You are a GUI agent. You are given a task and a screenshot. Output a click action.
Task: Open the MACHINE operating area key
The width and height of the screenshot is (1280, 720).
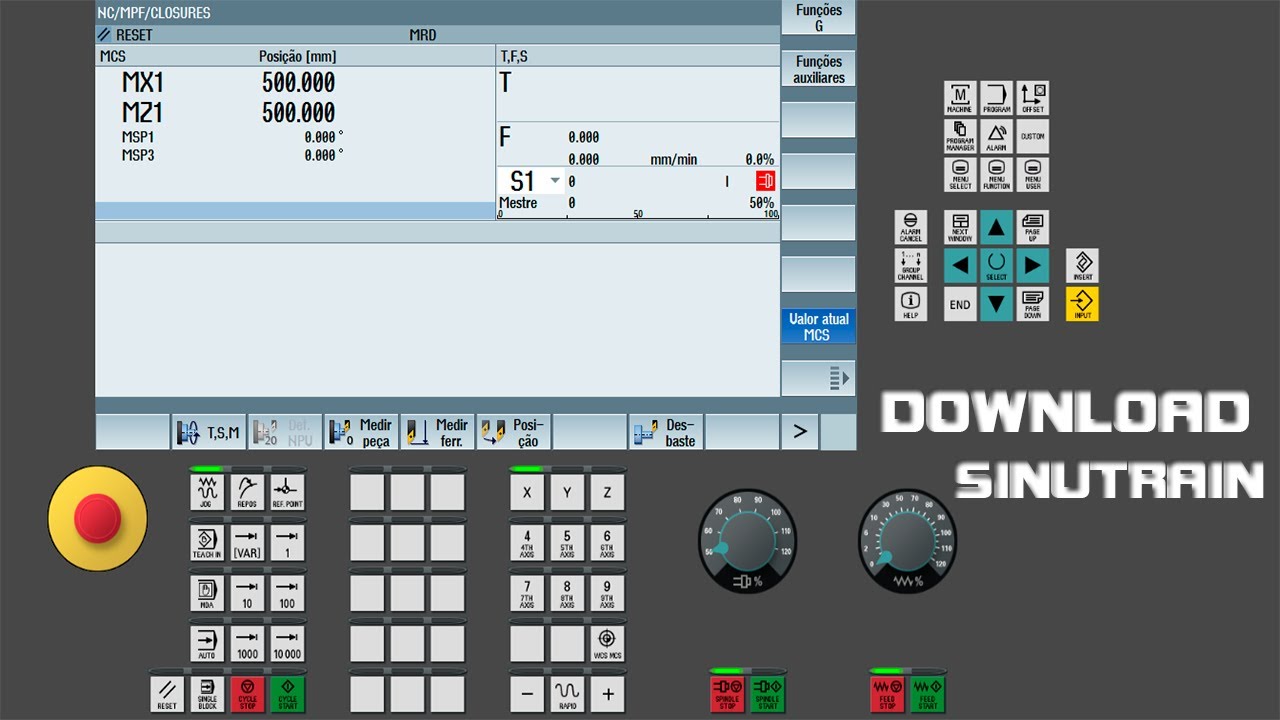(x=960, y=98)
